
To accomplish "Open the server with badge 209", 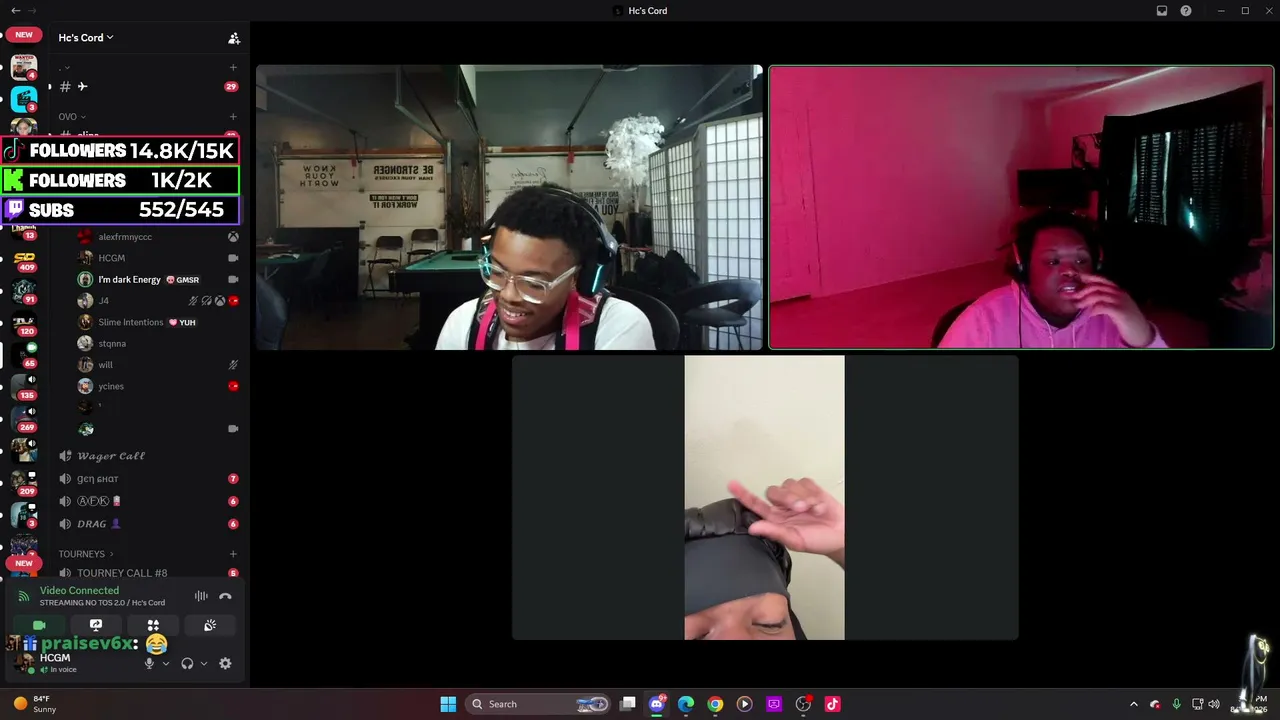I will [24, 483].
